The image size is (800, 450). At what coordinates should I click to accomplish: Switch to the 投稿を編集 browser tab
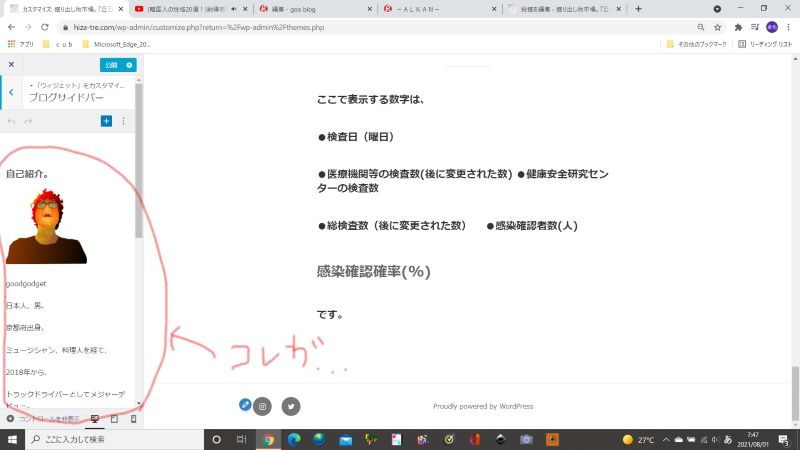564,9
